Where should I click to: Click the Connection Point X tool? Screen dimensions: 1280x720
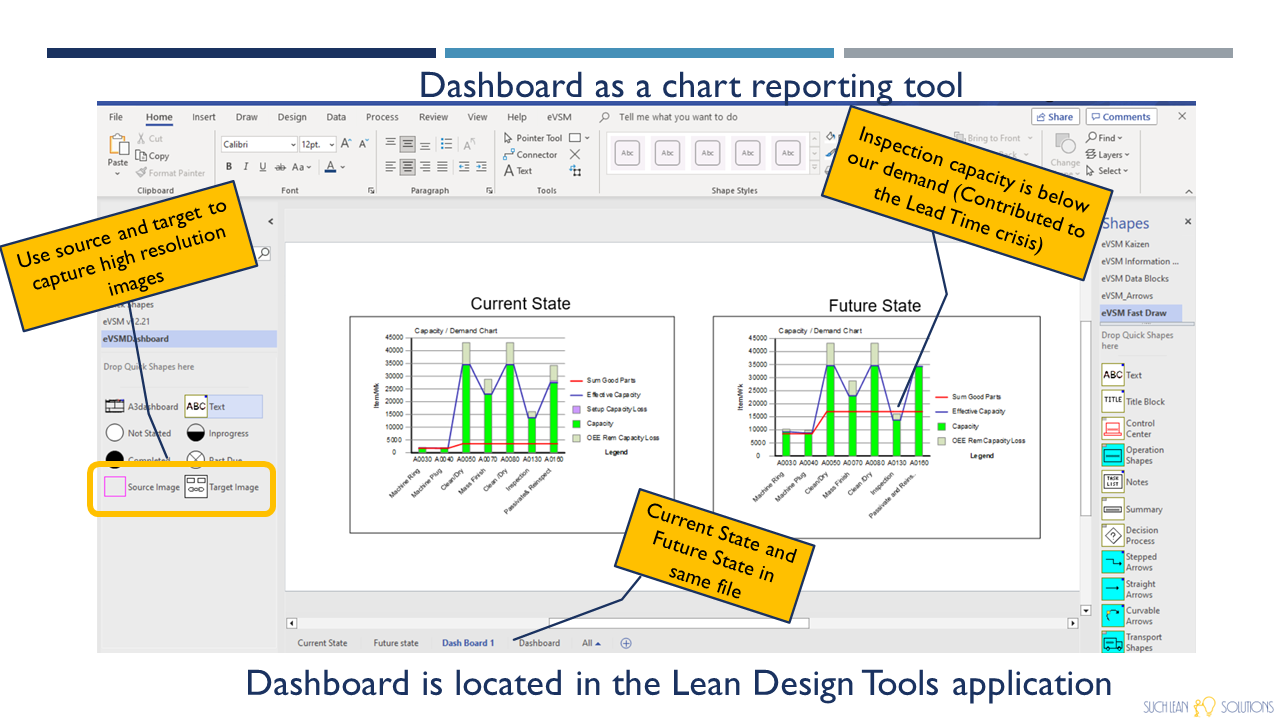(575, 155)
